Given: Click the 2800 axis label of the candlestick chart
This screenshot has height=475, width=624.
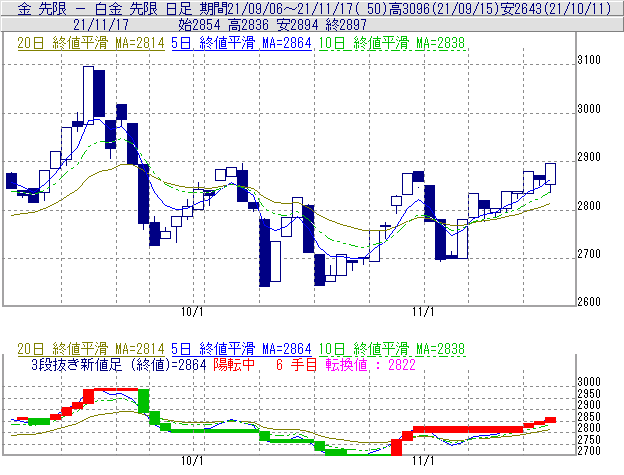Looking at the screenshot, I should click(x=589, y=206).
